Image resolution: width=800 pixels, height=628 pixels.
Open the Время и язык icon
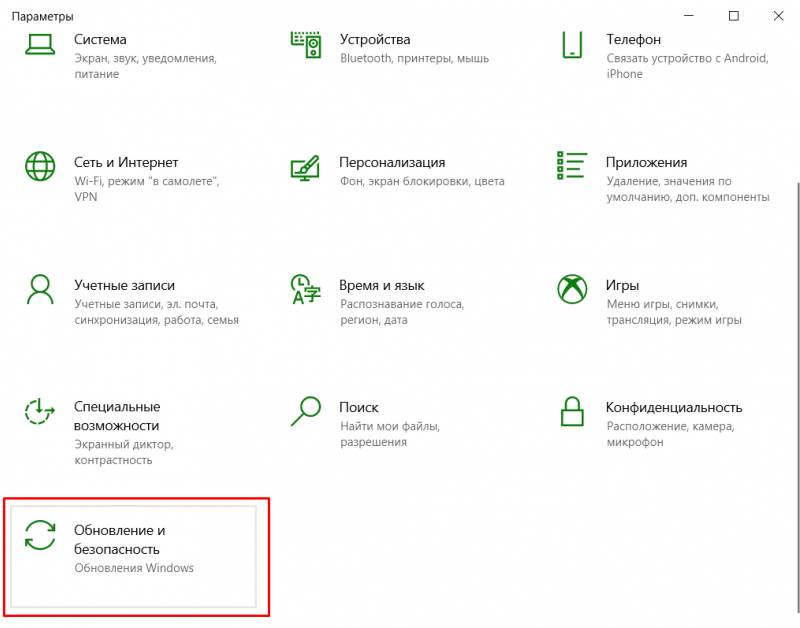(x=305, y=289)
